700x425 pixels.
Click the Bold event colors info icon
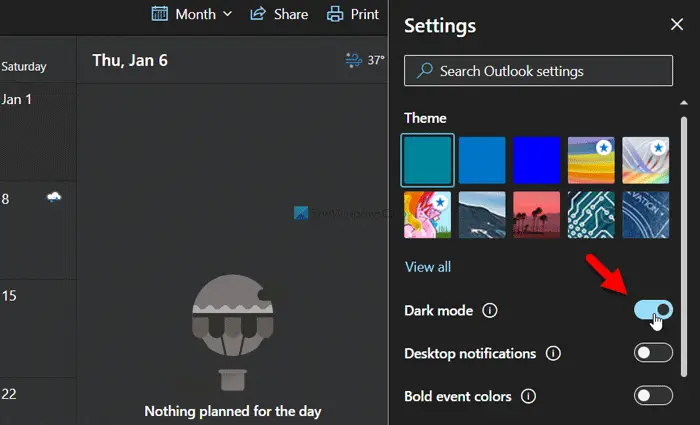pyautogui.click(x=528, y=396)
